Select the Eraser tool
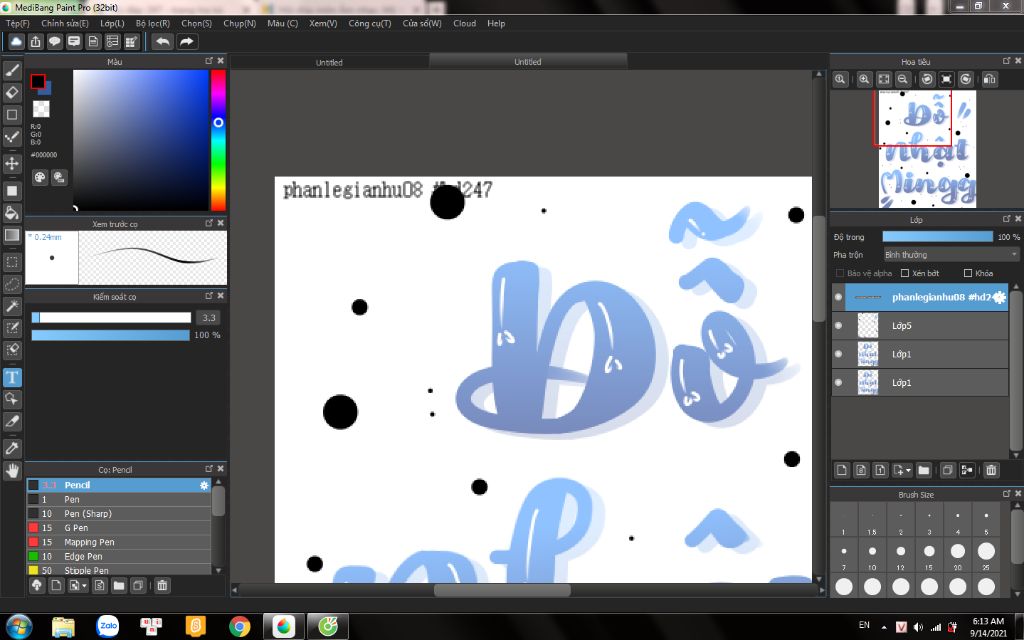Viewport: 1024px width, 640px height. tap(12, 92)
